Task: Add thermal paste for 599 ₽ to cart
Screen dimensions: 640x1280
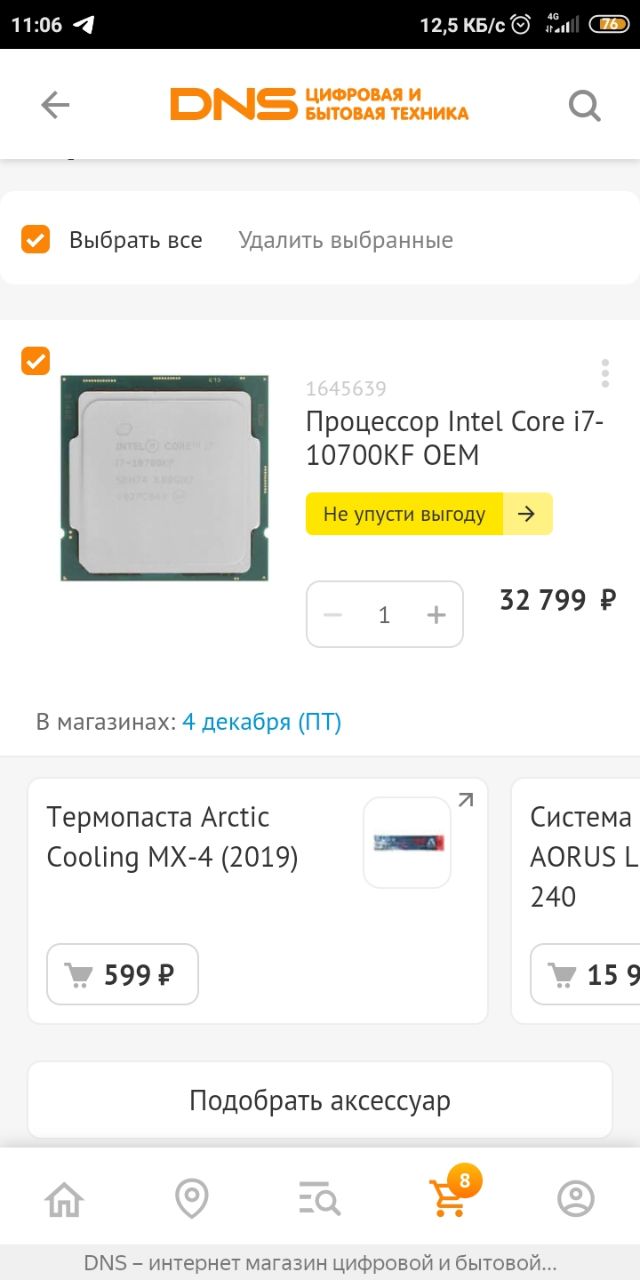Action: 123,974
